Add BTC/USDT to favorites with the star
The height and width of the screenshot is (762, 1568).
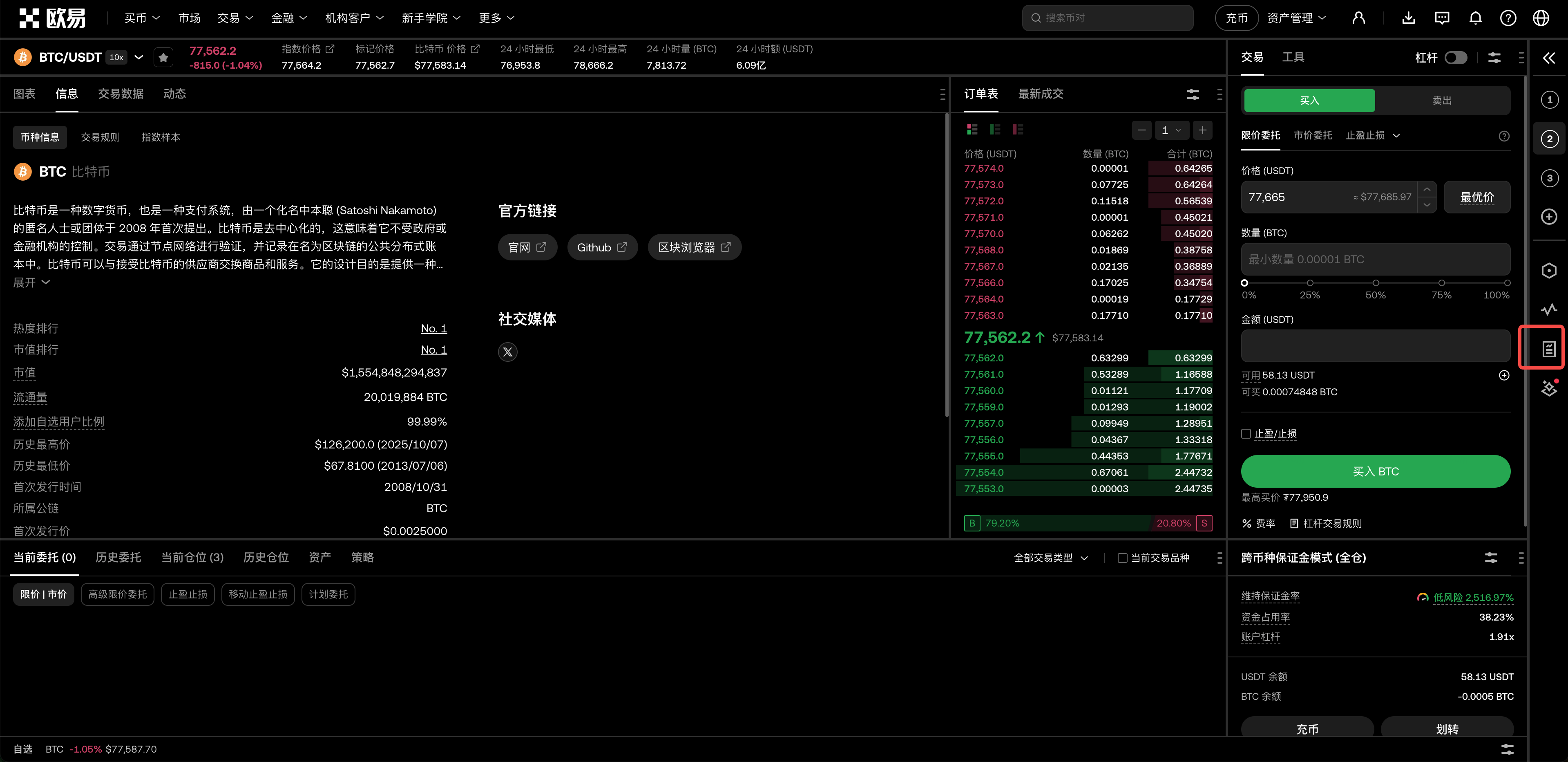point(163,57)
